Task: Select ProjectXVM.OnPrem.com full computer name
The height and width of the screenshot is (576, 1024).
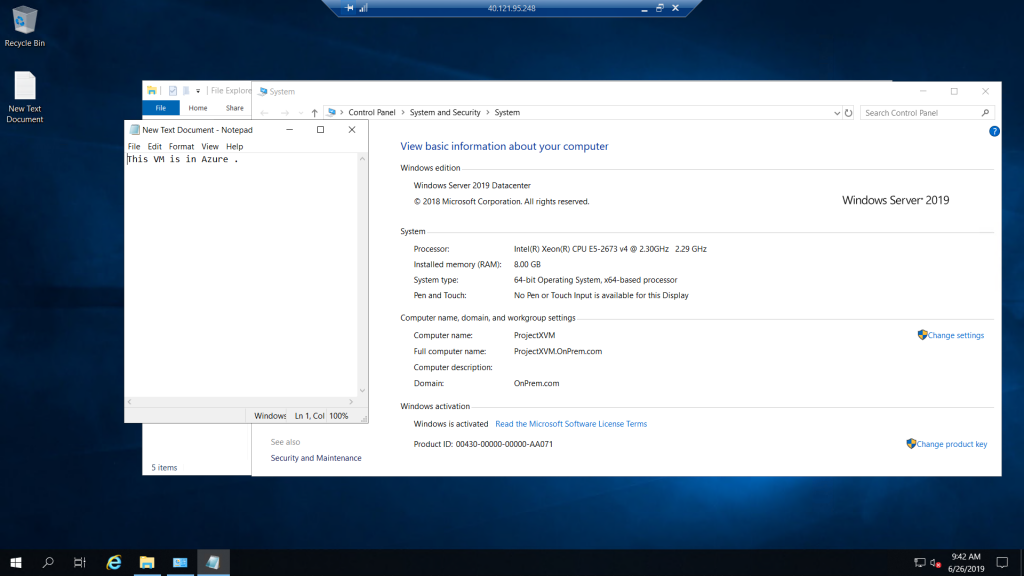Action: [x=558, y=351]
